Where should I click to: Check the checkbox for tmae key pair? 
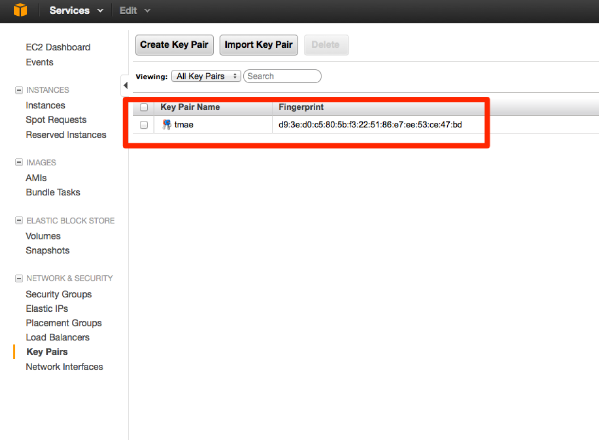(x=144, y=125)
